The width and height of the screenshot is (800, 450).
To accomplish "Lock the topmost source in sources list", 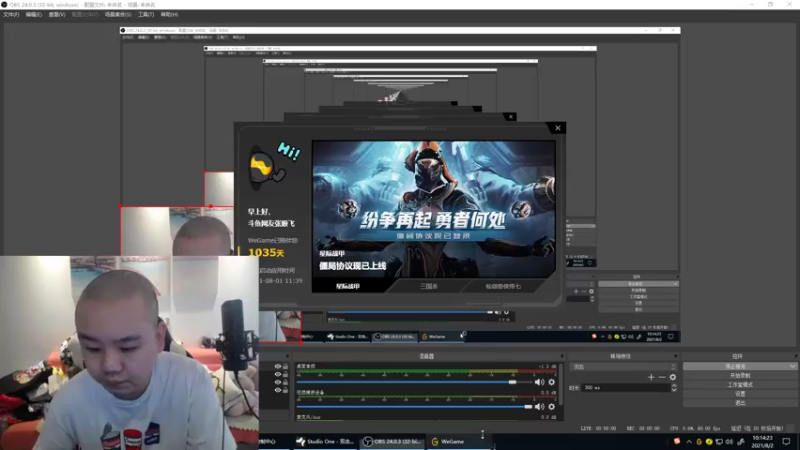I will 285,366.
